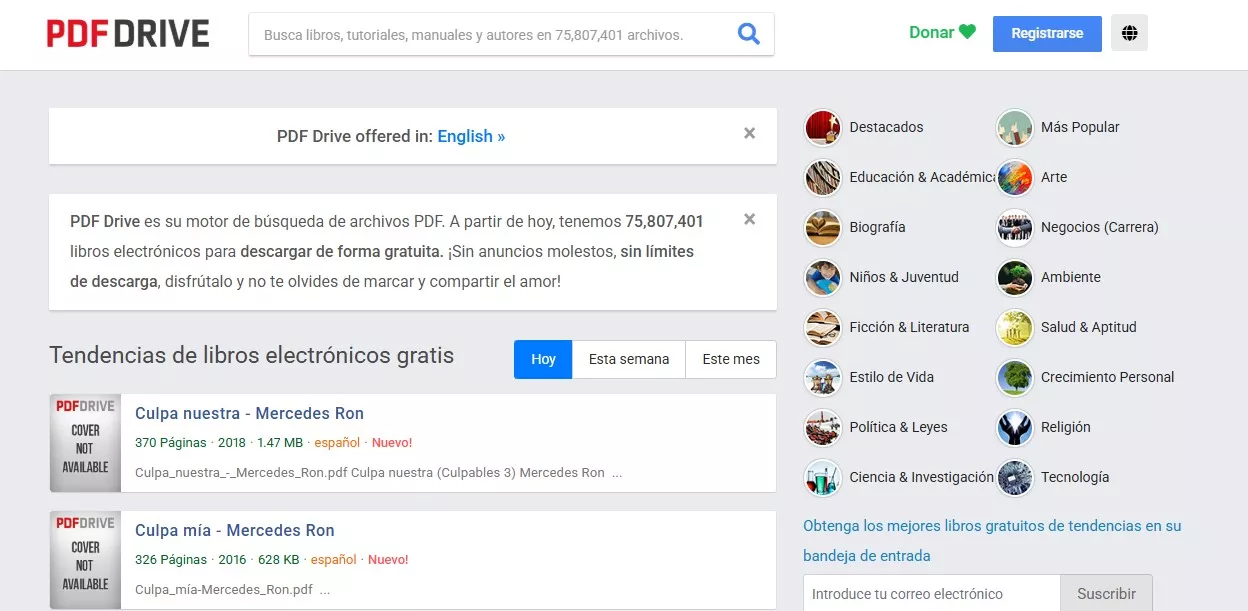Screen dimensions: 1248x611
Task: Click the Ficción & Literatura category icon
Action: coord(823,327)
